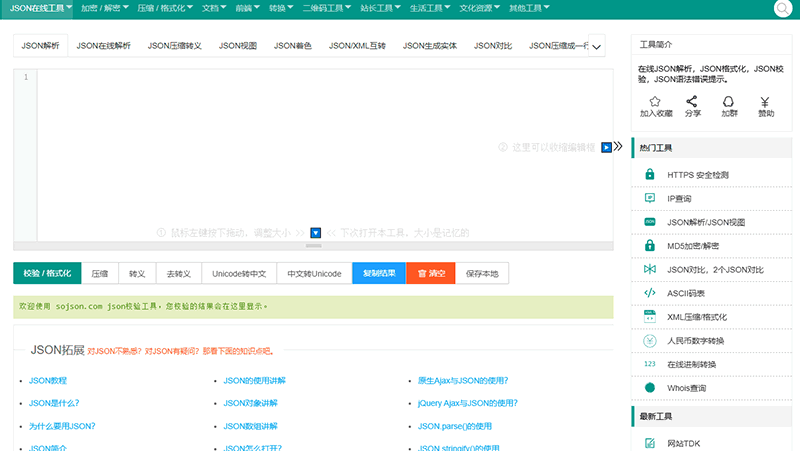Click the 分享 share icon
The width and height of the screenshot is (800, 451).
pyautogui.click(x=692, y=102)
